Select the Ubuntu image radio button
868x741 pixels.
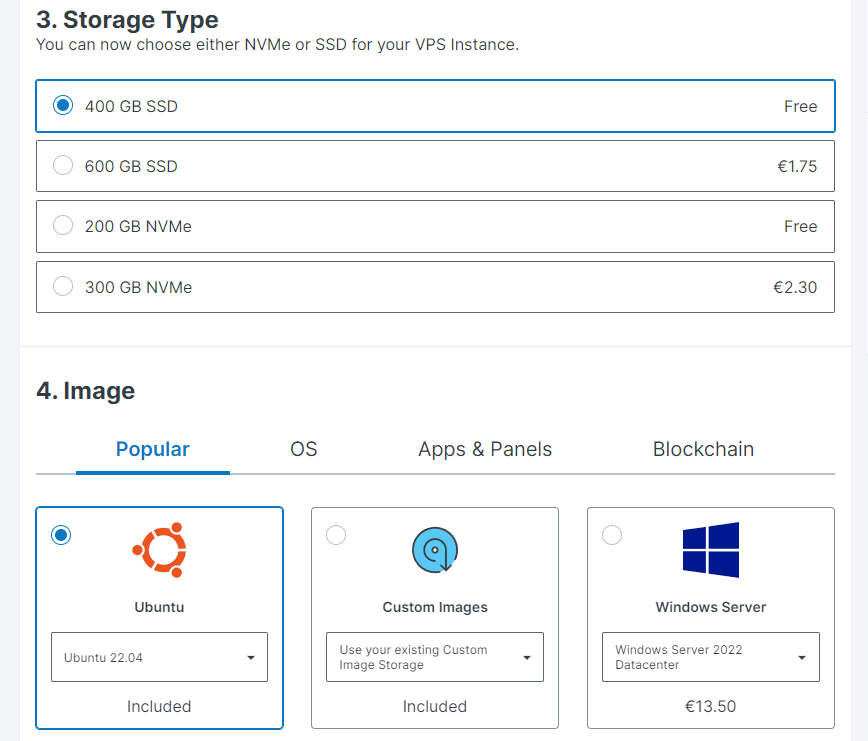(61, 536)
